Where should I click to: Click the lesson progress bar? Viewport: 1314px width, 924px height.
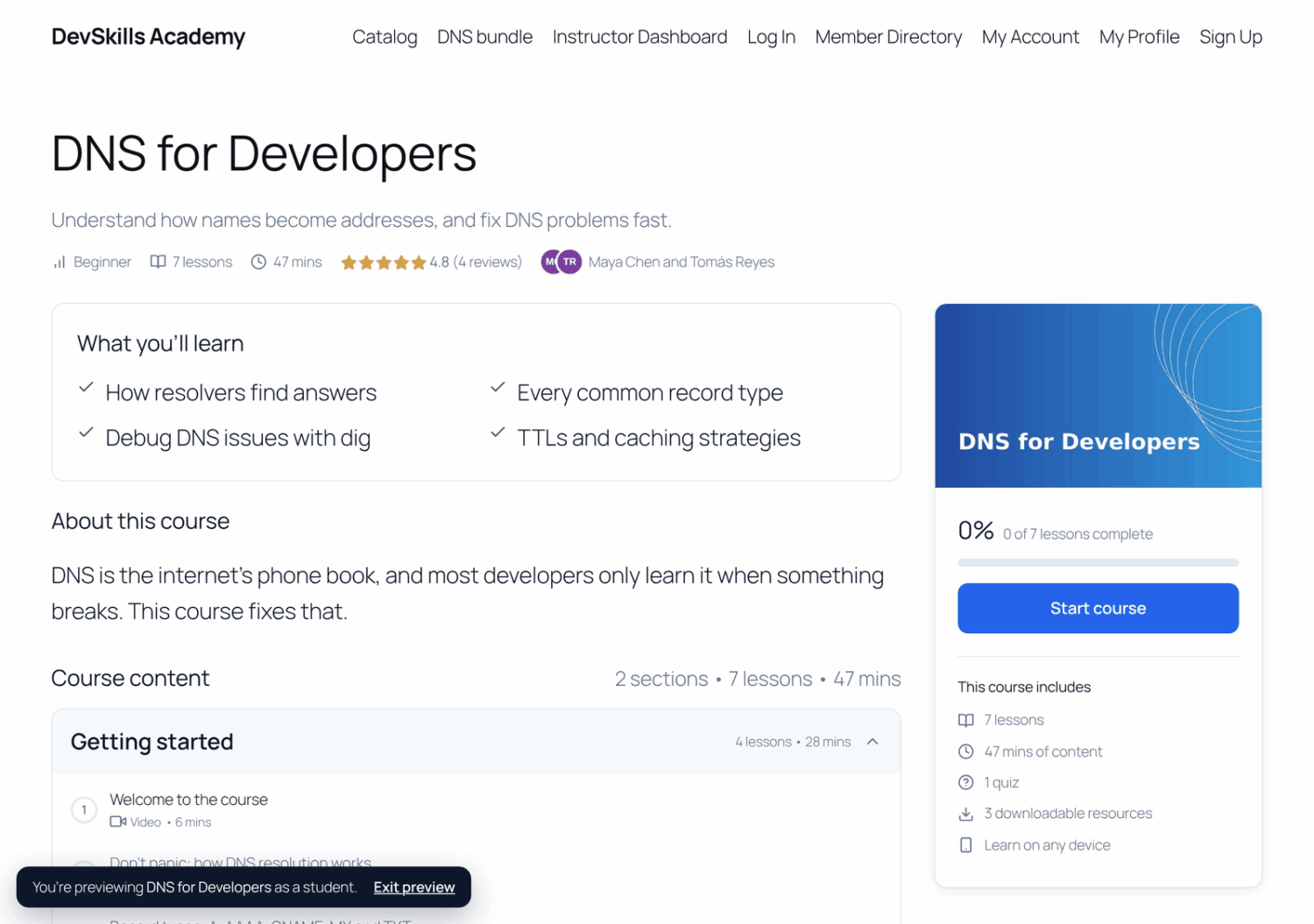tap(1098, 562)
